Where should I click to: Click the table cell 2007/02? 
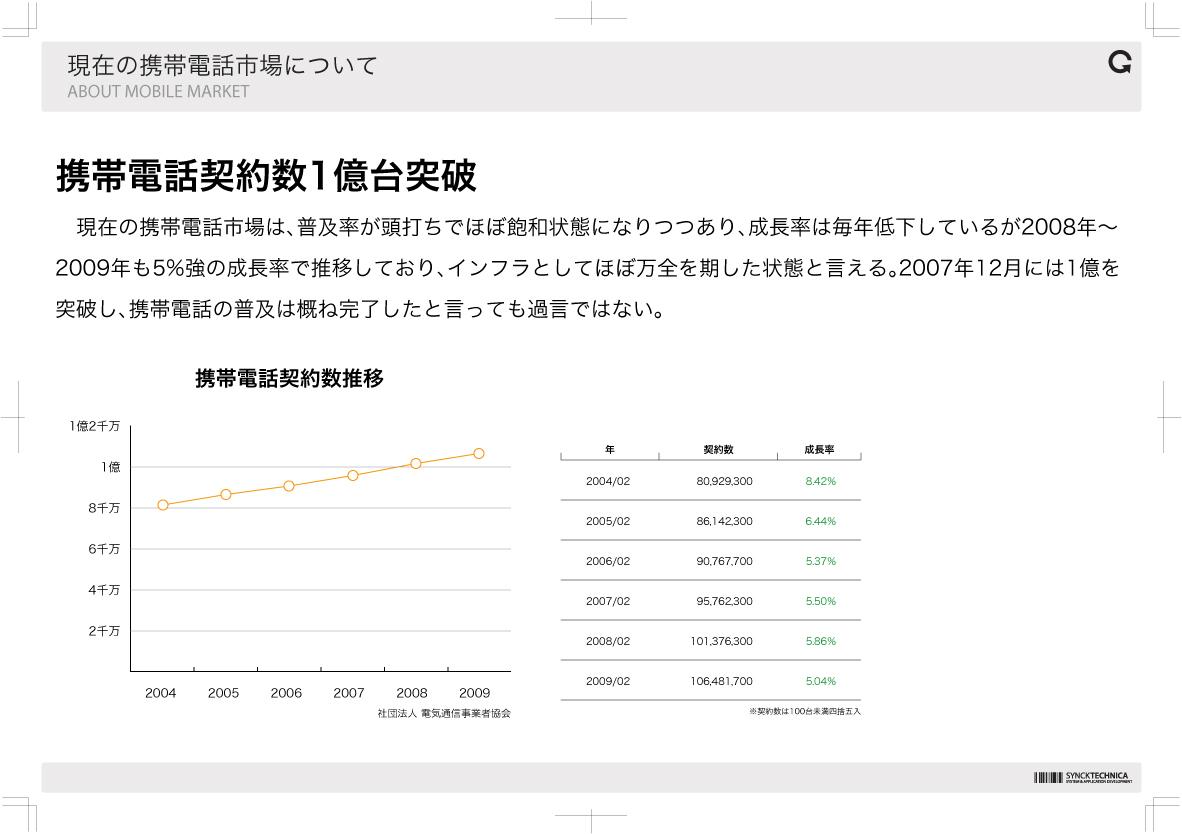point(608,601)
